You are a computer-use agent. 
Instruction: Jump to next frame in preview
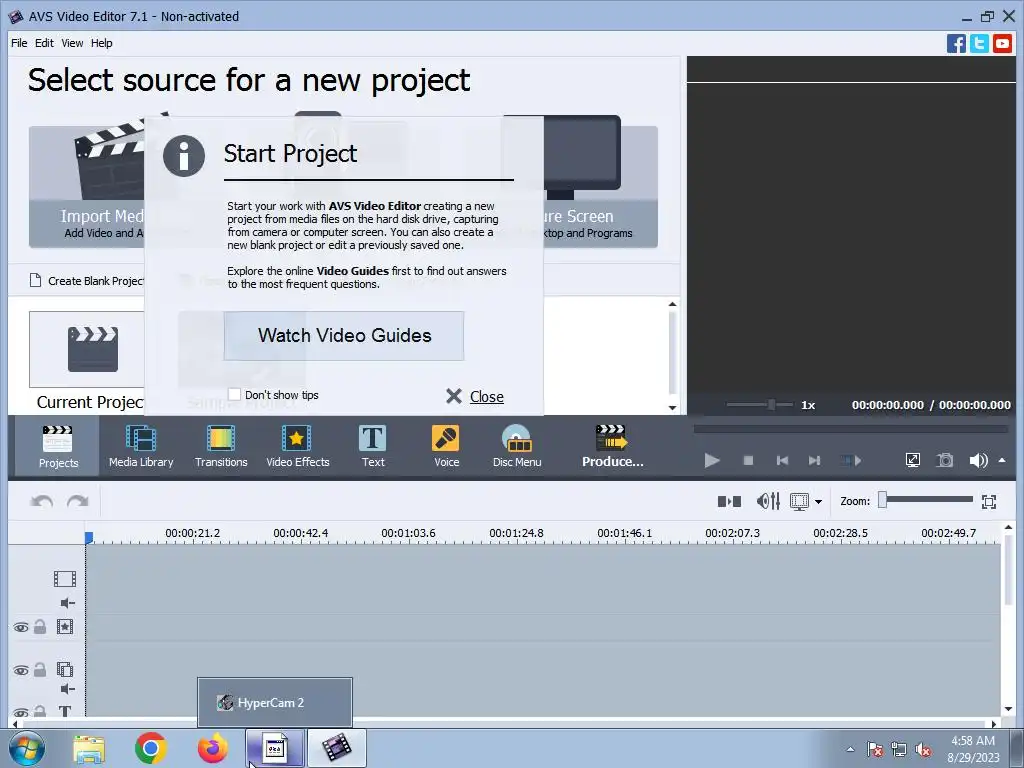(814, 460)
